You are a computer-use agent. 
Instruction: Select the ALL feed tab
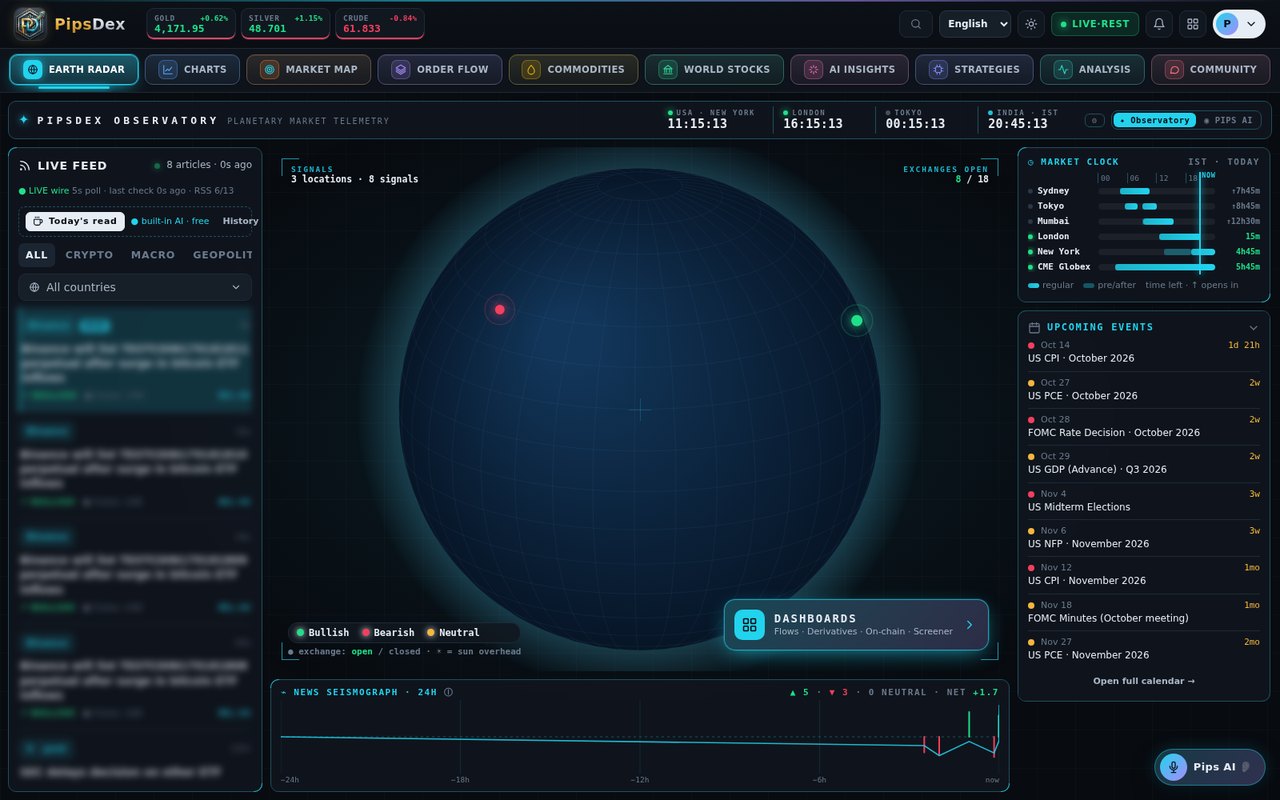click(x=37, y=255)
